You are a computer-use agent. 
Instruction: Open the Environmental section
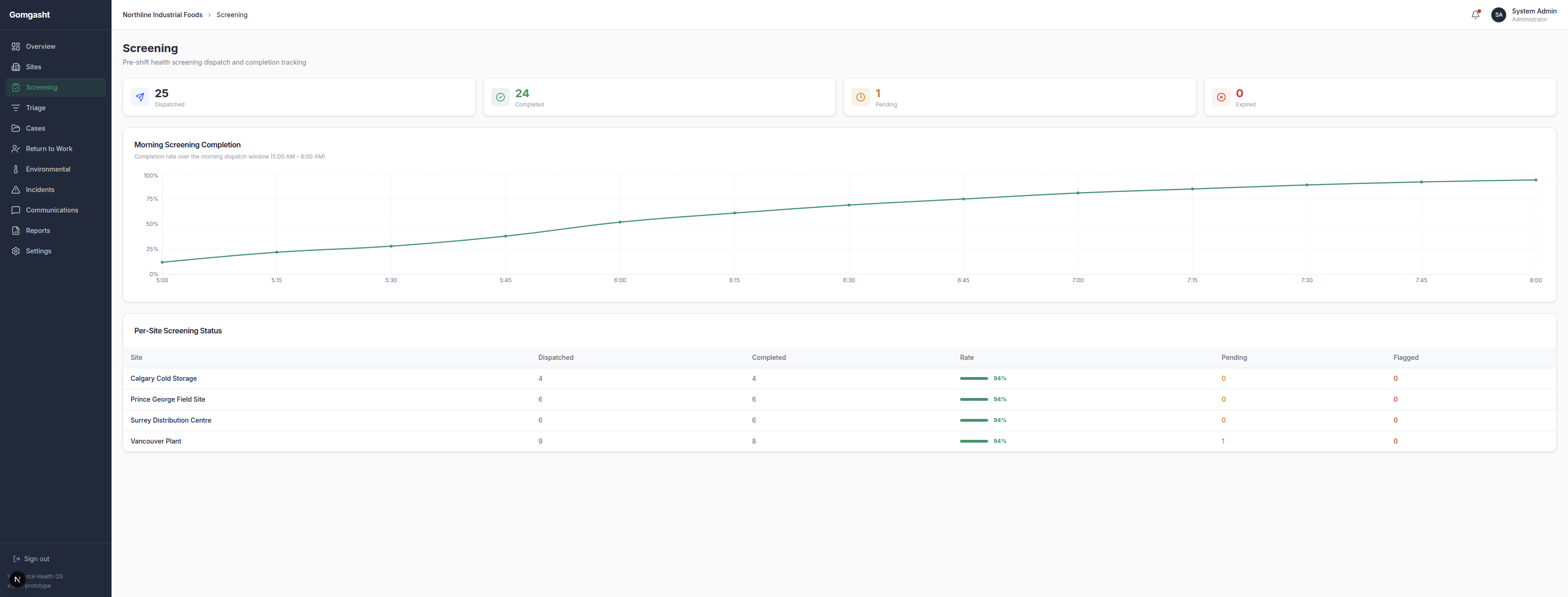56,169
